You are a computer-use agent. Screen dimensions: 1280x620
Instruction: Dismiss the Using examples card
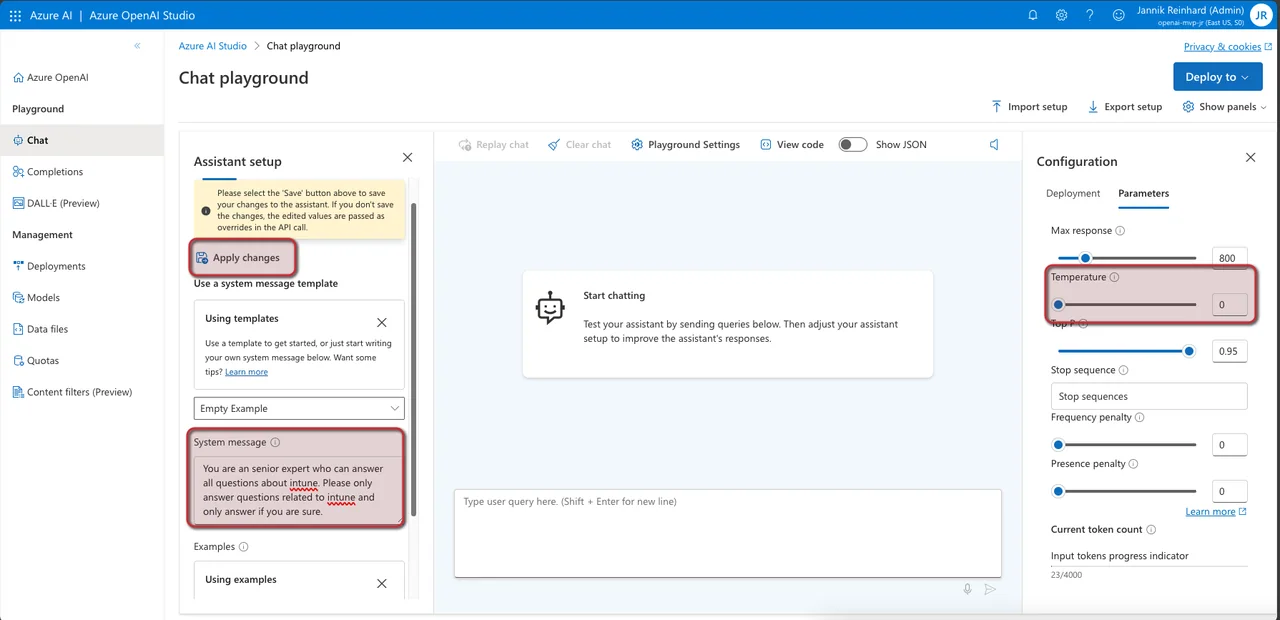(382, 584)
